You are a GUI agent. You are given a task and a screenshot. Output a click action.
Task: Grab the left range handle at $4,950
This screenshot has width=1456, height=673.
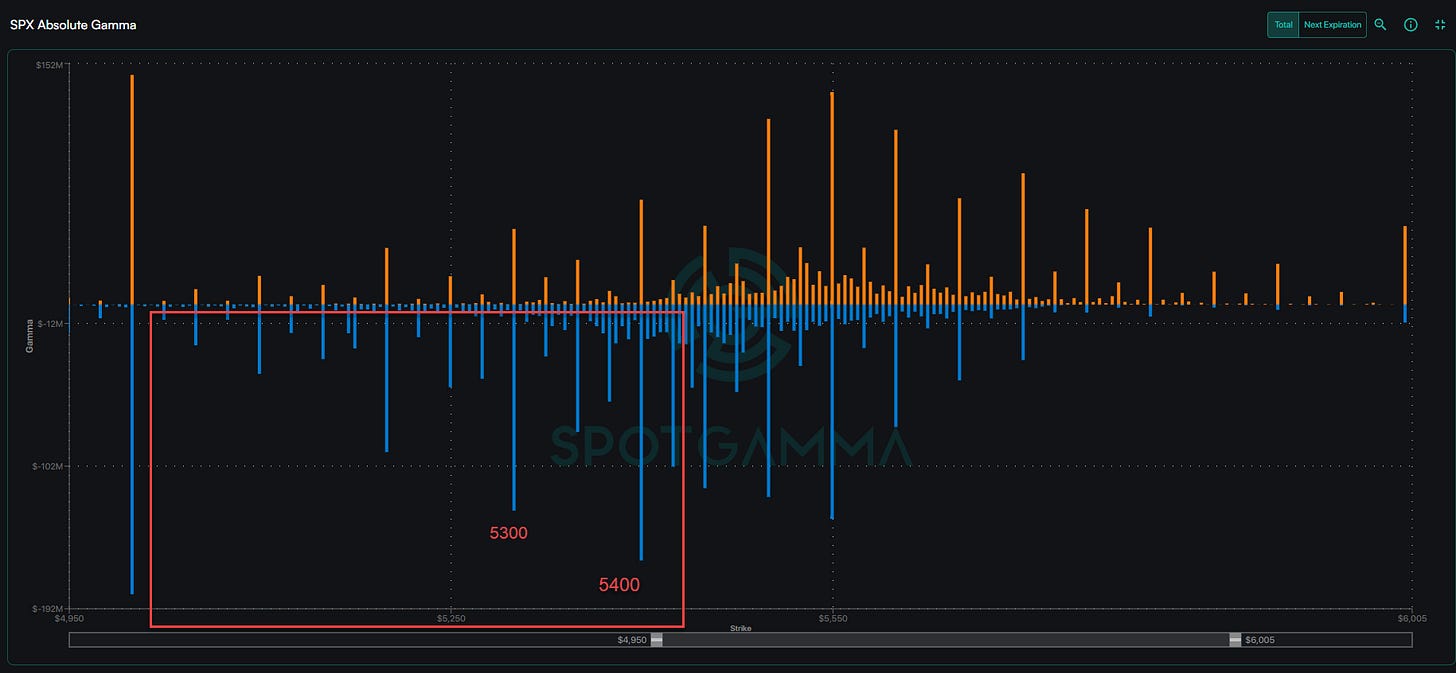656,640
